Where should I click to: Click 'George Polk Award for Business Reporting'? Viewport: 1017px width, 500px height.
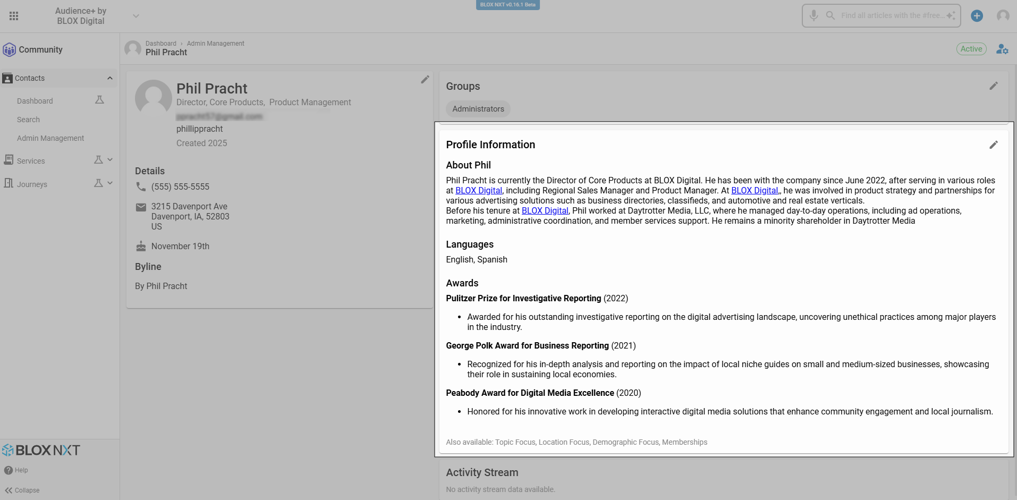pyautogui.click(x=527, y=346)
